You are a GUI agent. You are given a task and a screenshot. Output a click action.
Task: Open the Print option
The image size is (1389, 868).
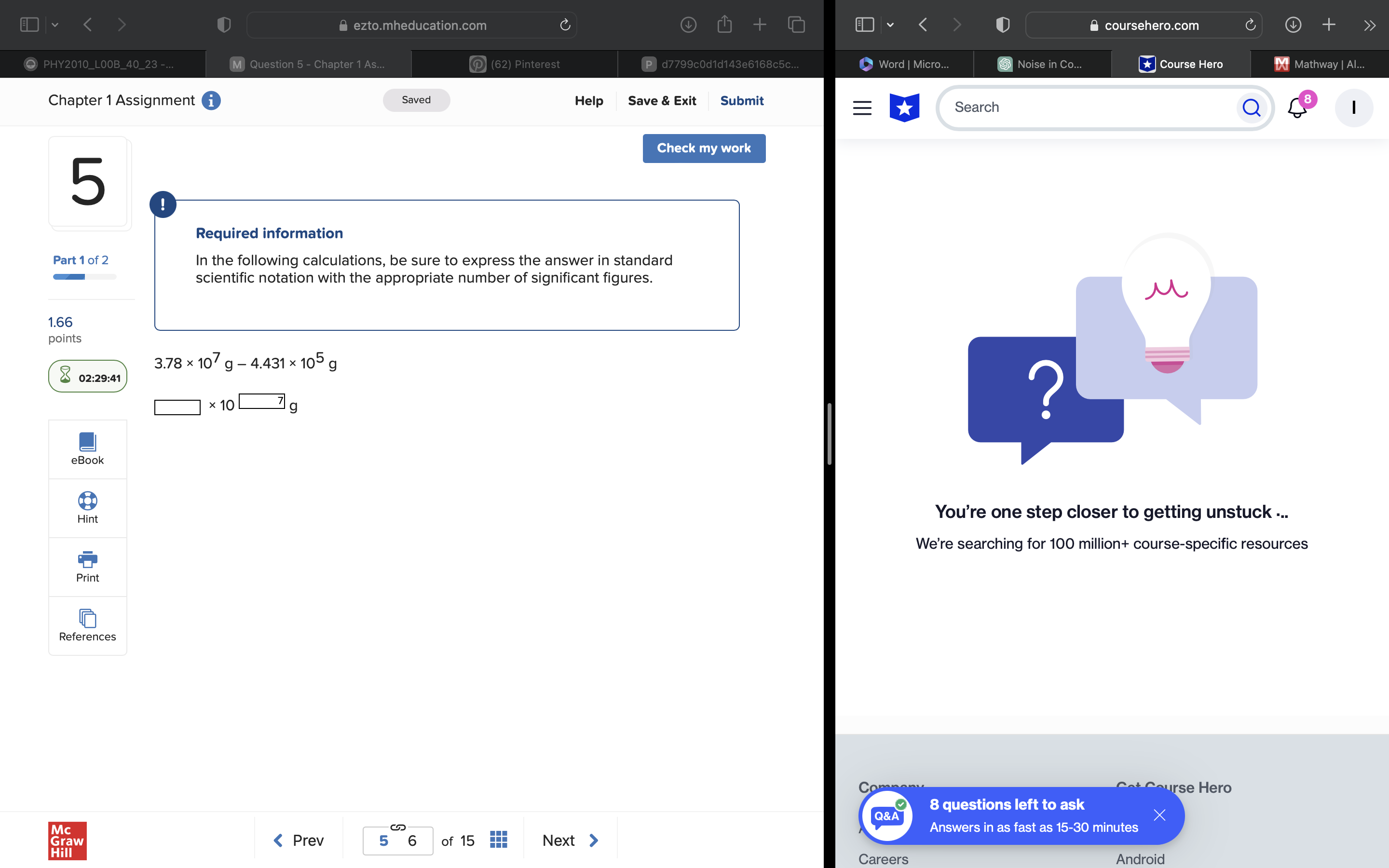coord(87,567)
